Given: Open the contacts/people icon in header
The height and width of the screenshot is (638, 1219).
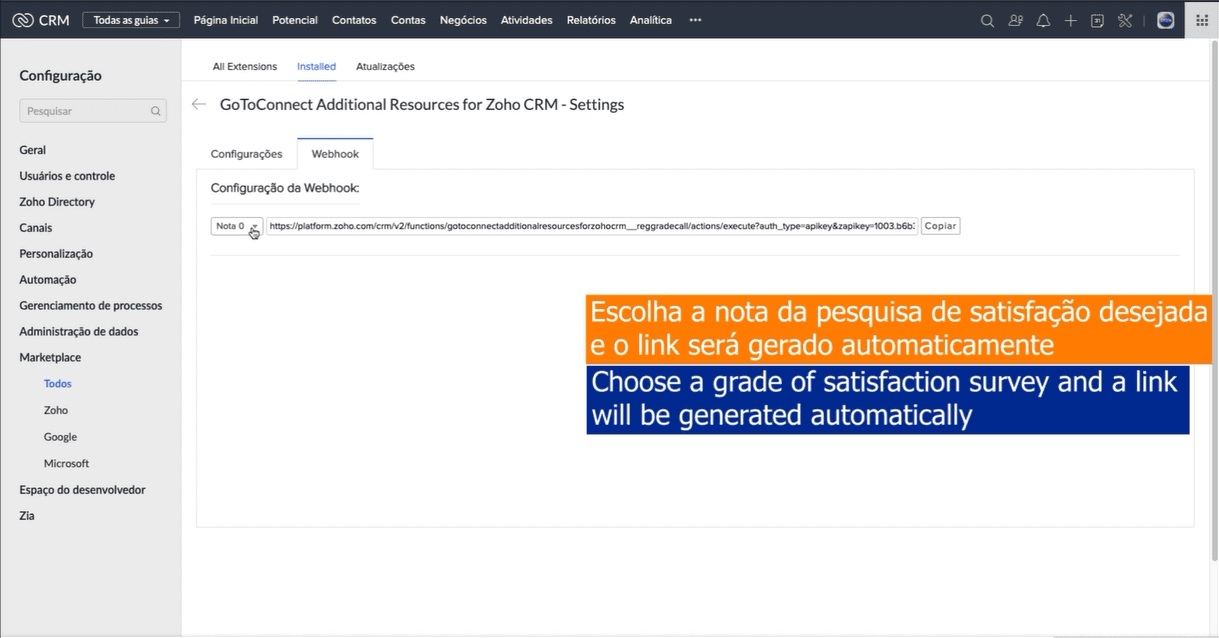Looking at the screenshot, I should click(x=1015, y=20).
